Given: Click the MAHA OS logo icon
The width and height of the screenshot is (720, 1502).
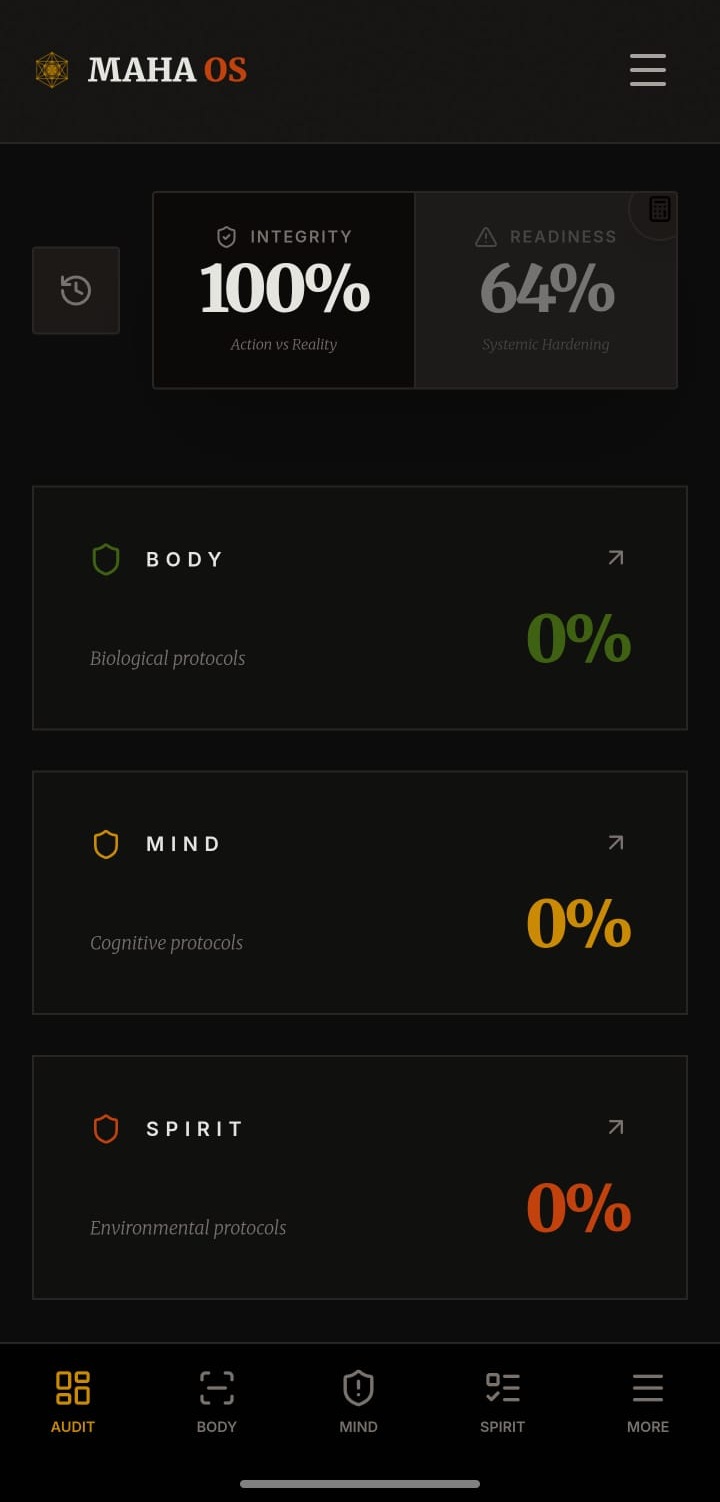Looking at the screenshot, I should (51, 70).
